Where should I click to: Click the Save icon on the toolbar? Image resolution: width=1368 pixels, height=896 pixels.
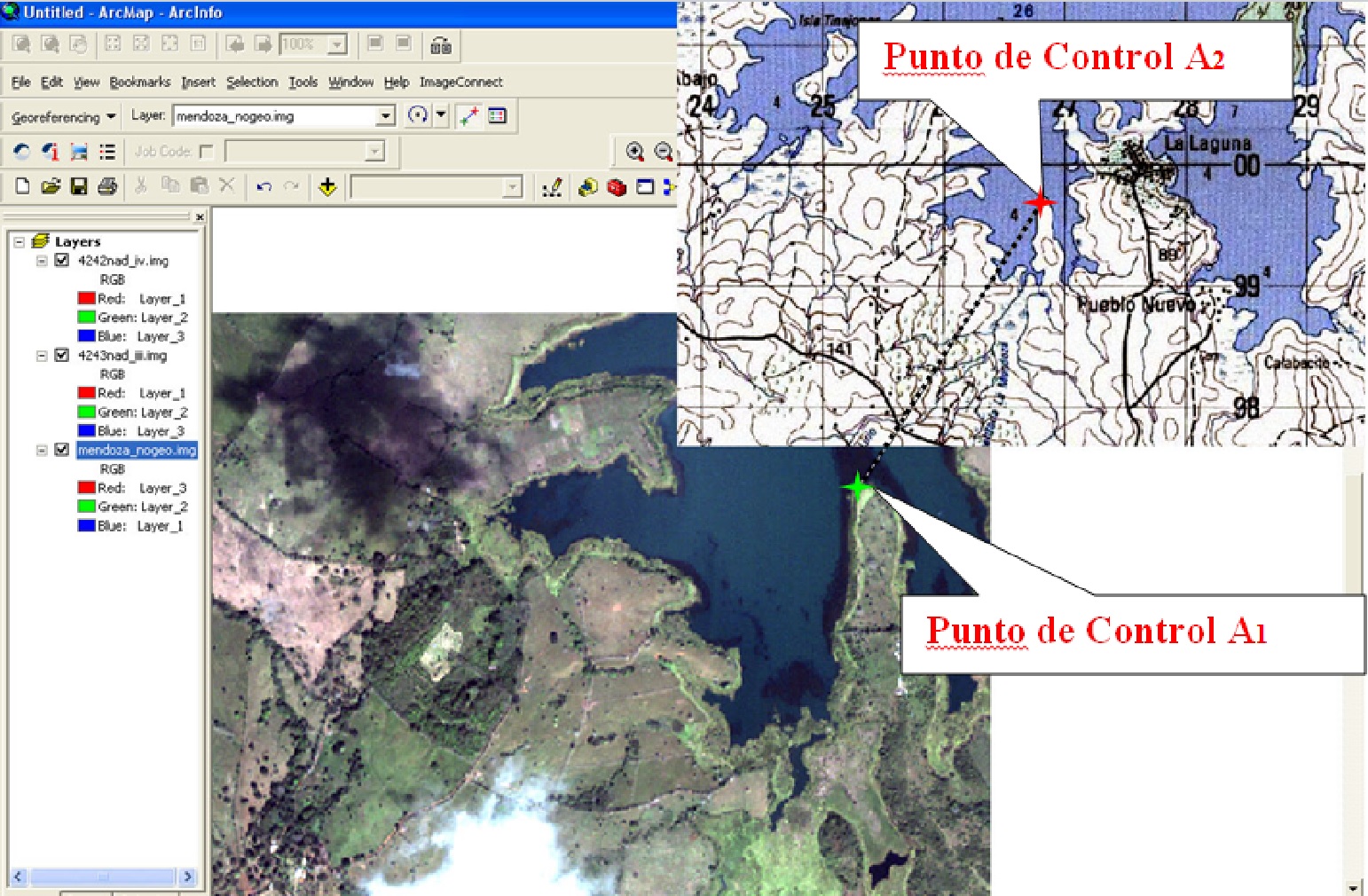click(79, 186)
